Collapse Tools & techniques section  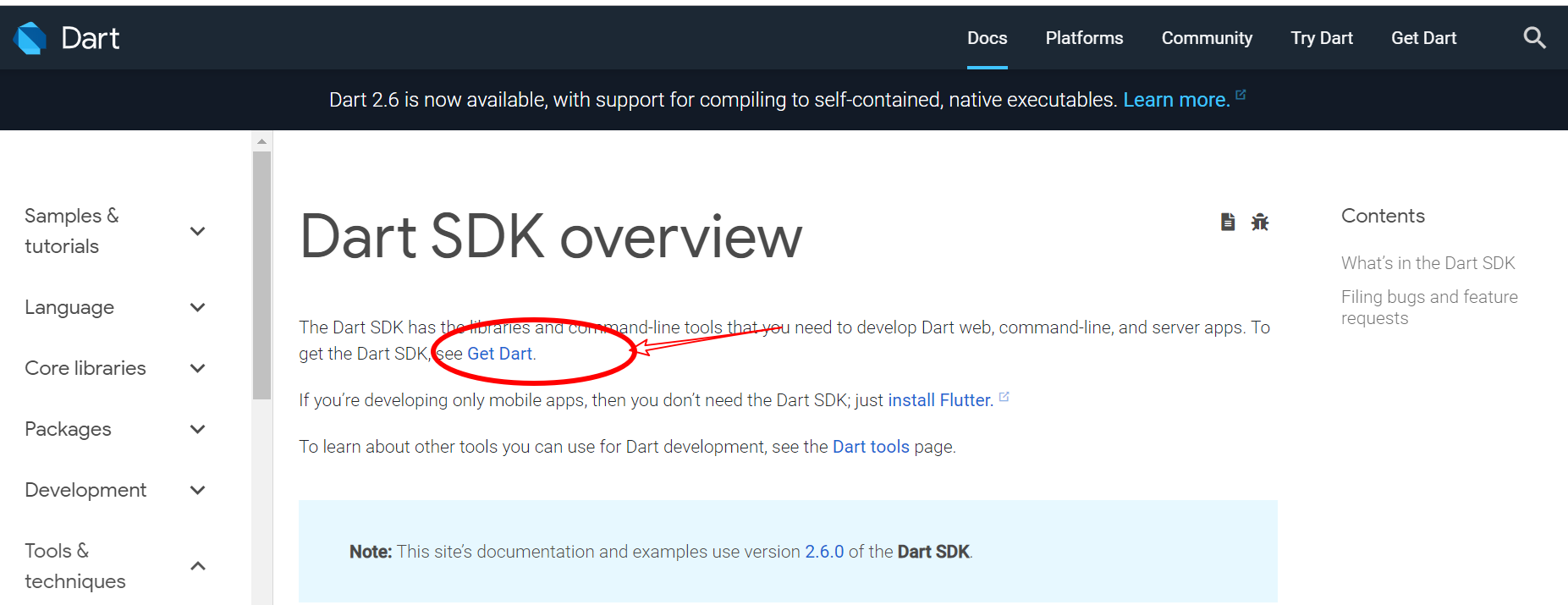click(x=198, y=566)
